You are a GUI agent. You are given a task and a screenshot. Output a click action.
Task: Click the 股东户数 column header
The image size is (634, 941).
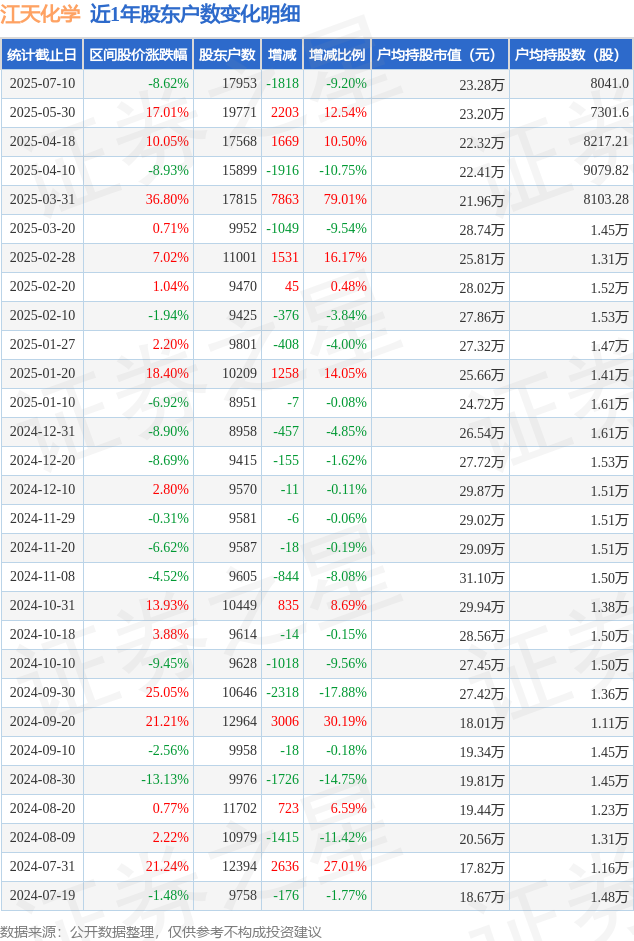227,55
